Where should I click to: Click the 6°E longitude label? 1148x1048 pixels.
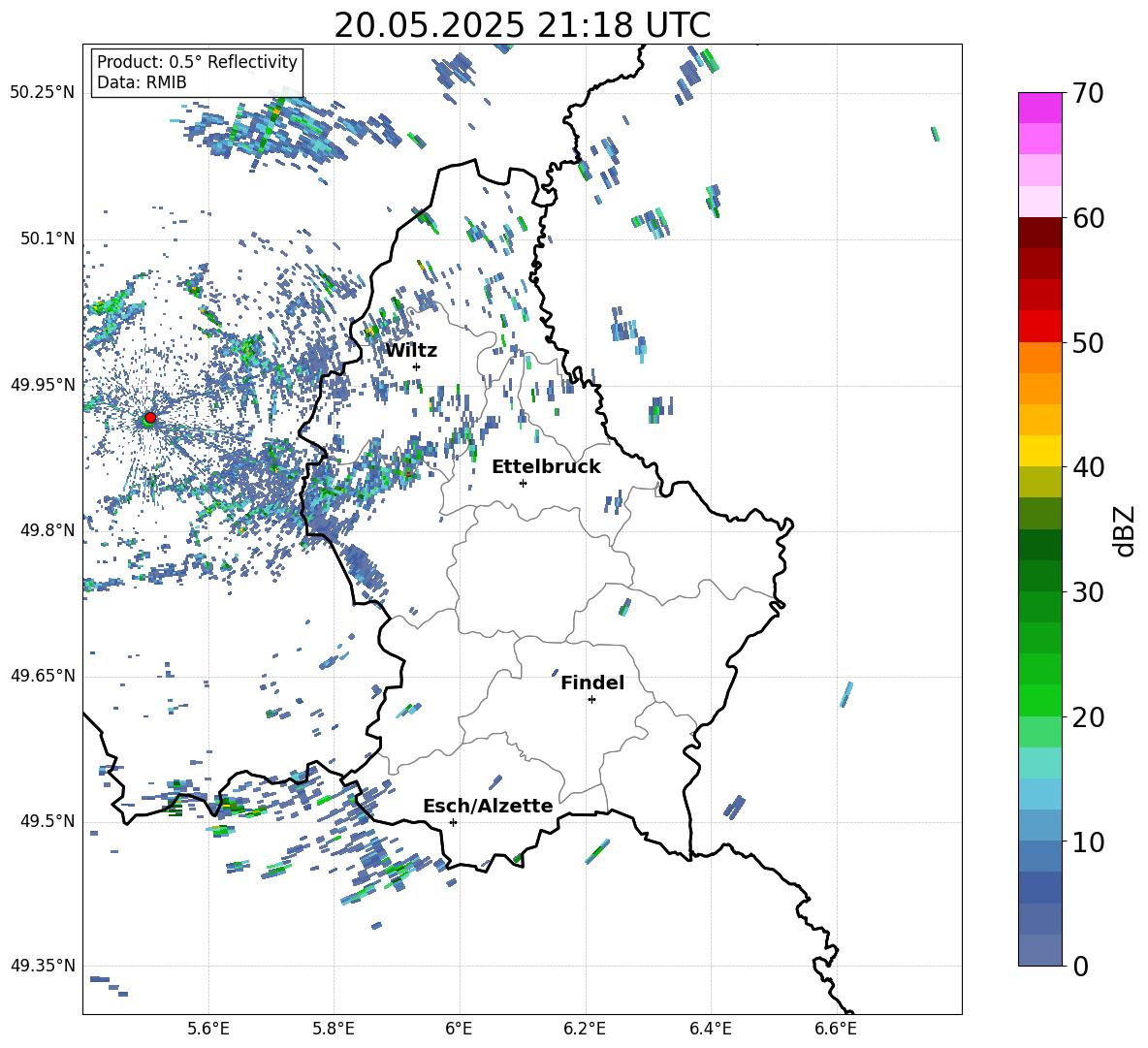coord(459,1029)
